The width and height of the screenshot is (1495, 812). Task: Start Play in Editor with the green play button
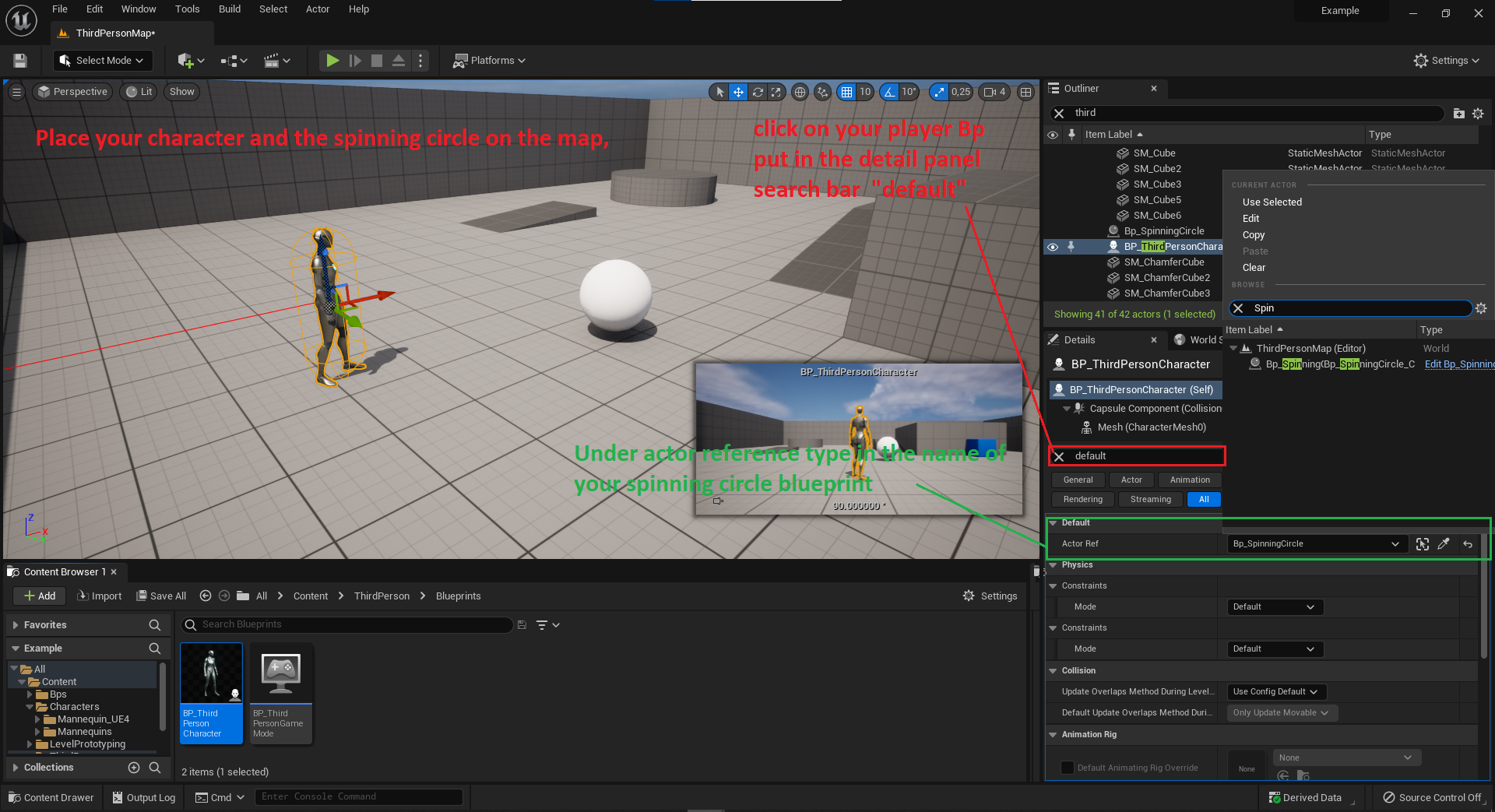click(332, 61)
